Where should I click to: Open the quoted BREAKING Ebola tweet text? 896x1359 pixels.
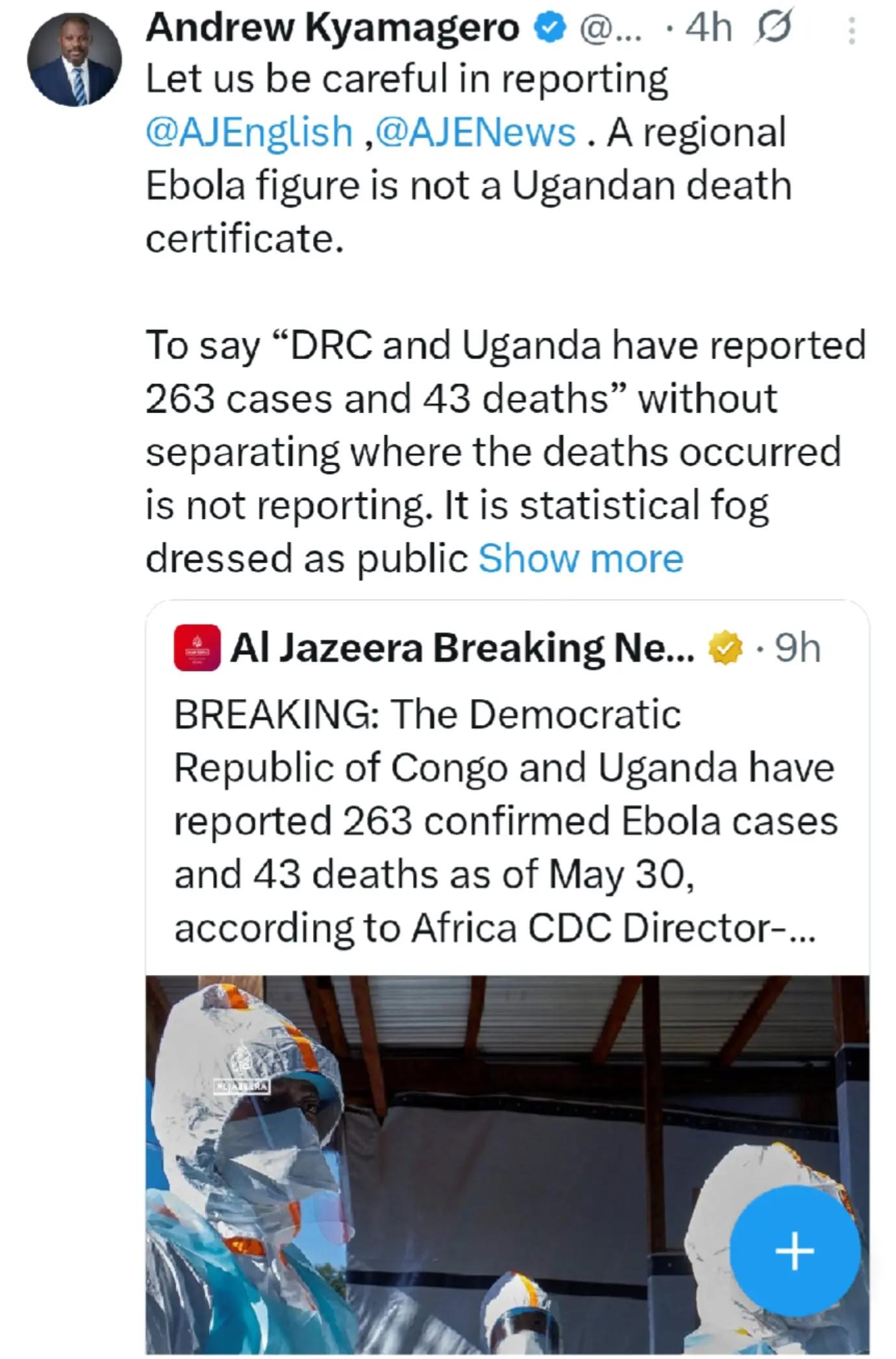[506, 821]
